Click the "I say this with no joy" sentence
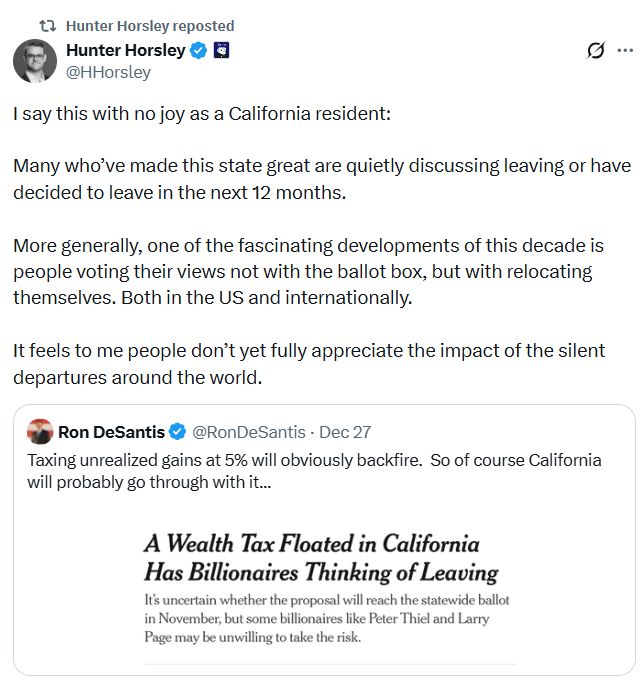This screenshot has height=686, width=643. click(203, 113)
